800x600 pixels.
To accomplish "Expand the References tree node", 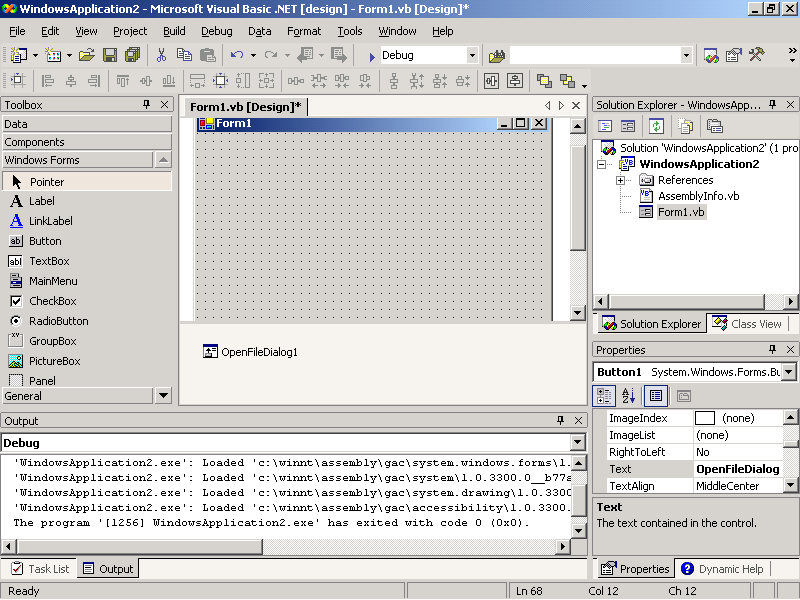I will 620,180.
